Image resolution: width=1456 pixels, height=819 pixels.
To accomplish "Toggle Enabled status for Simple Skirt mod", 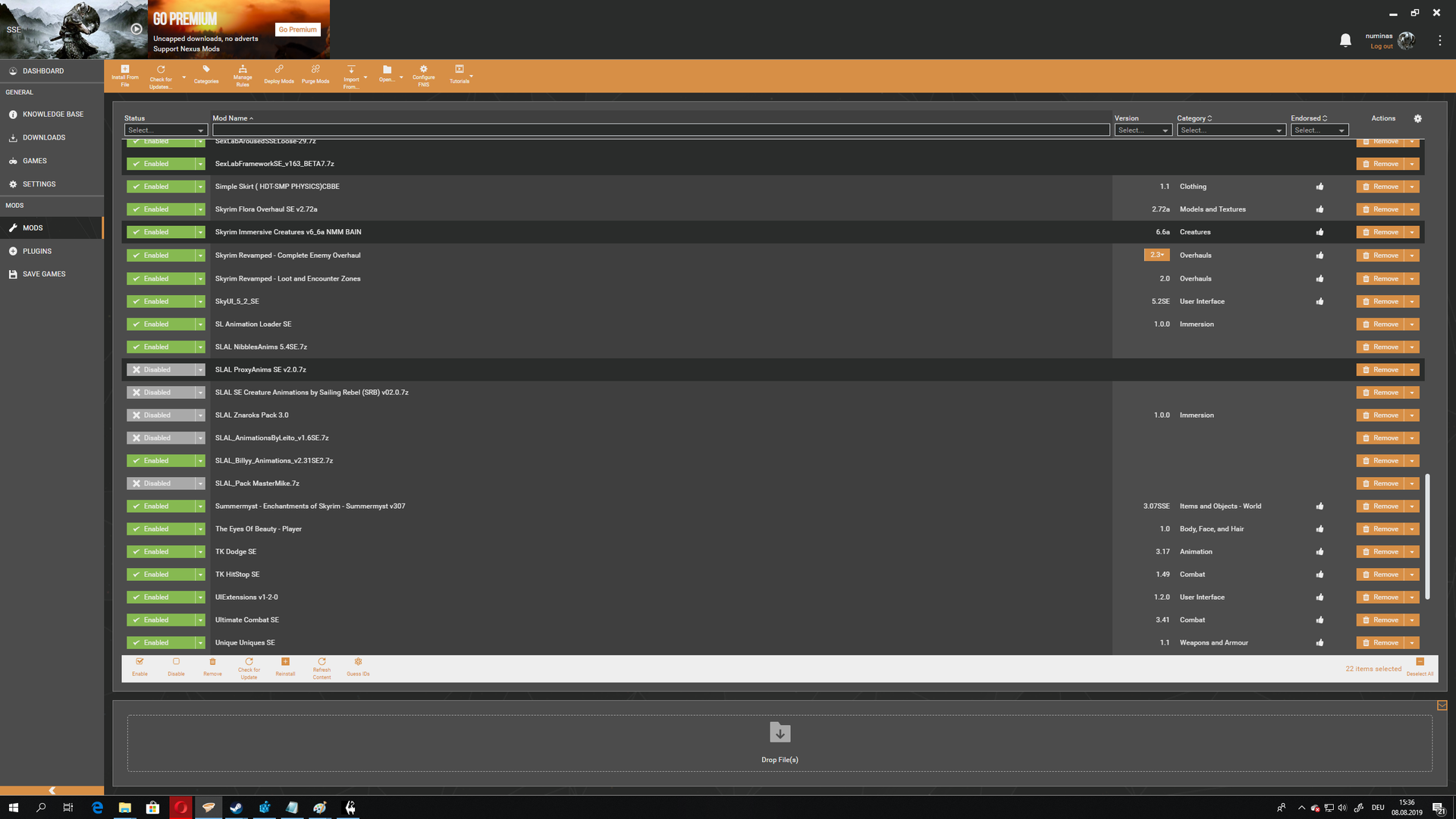I will (x=160, y=187).
